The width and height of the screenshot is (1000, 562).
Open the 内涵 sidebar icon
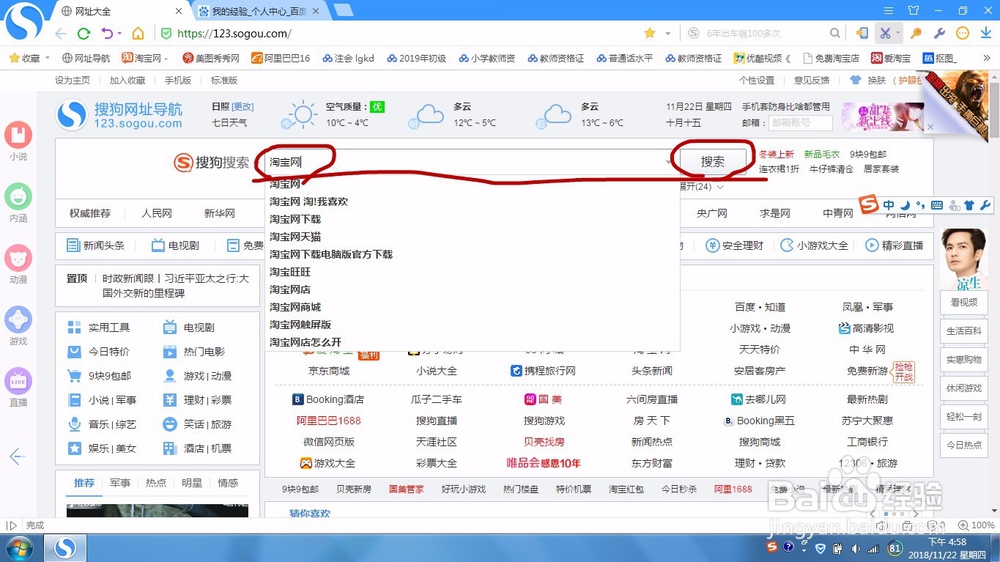coord(18,196)
